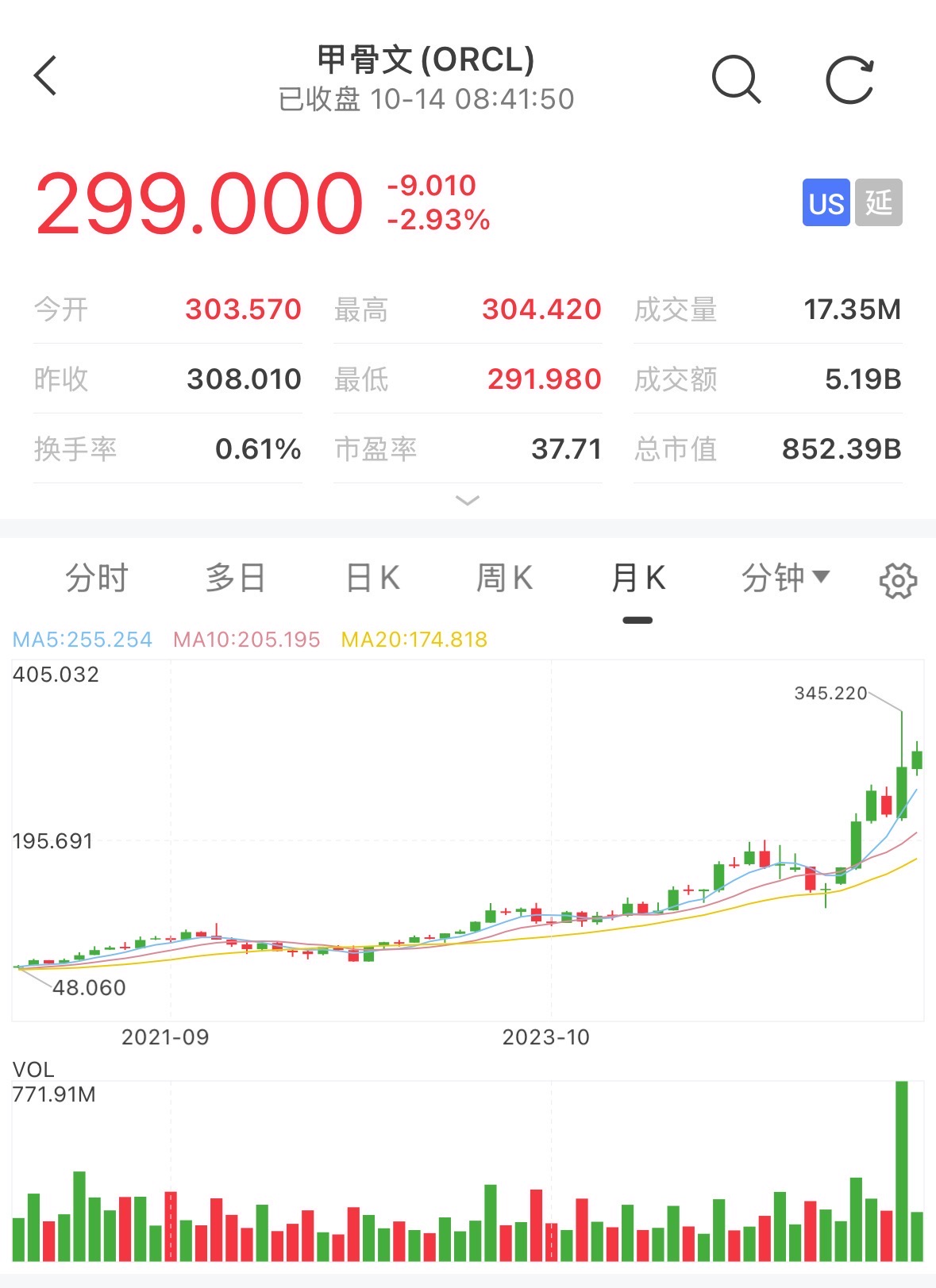Tap the 195.691 price axis label
Viewport: 936px width, 1288px height.
52,841
